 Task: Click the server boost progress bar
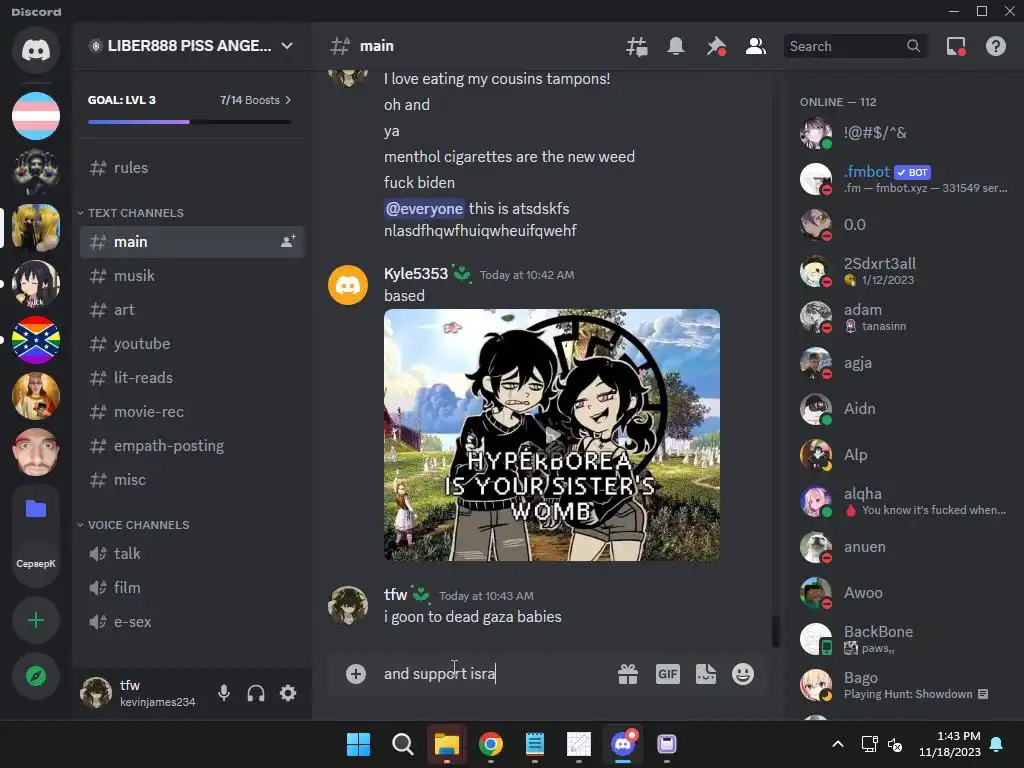coord(189,121)
